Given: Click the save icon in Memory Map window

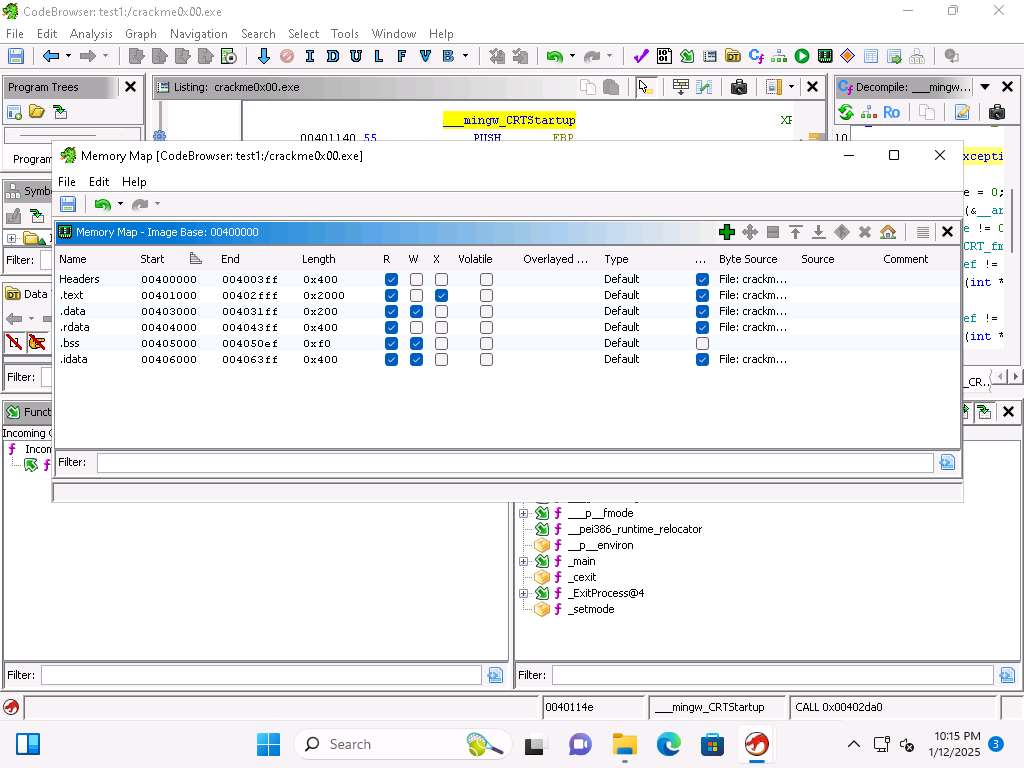Looking at the screenshot, I should pyautogui.click(x=68, y=204).
